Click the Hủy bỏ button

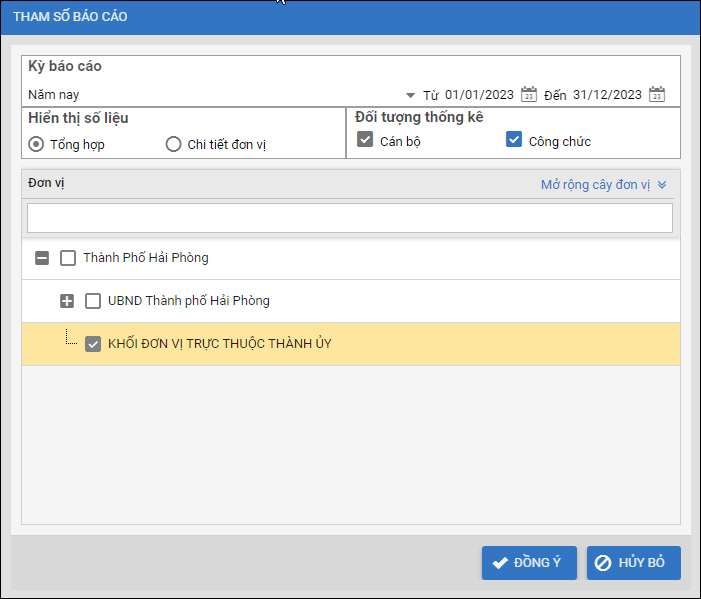click(x=633, y=563)
